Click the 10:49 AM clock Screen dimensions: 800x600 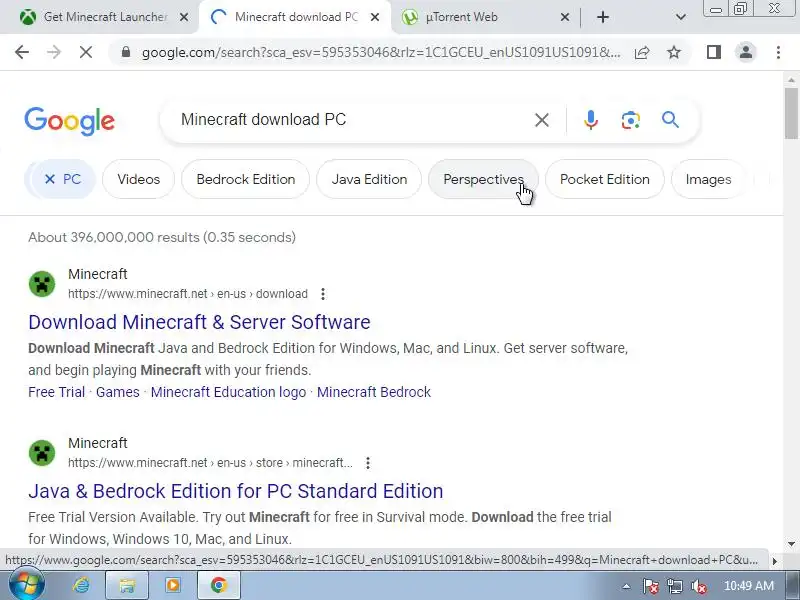(x=748, y=586)
